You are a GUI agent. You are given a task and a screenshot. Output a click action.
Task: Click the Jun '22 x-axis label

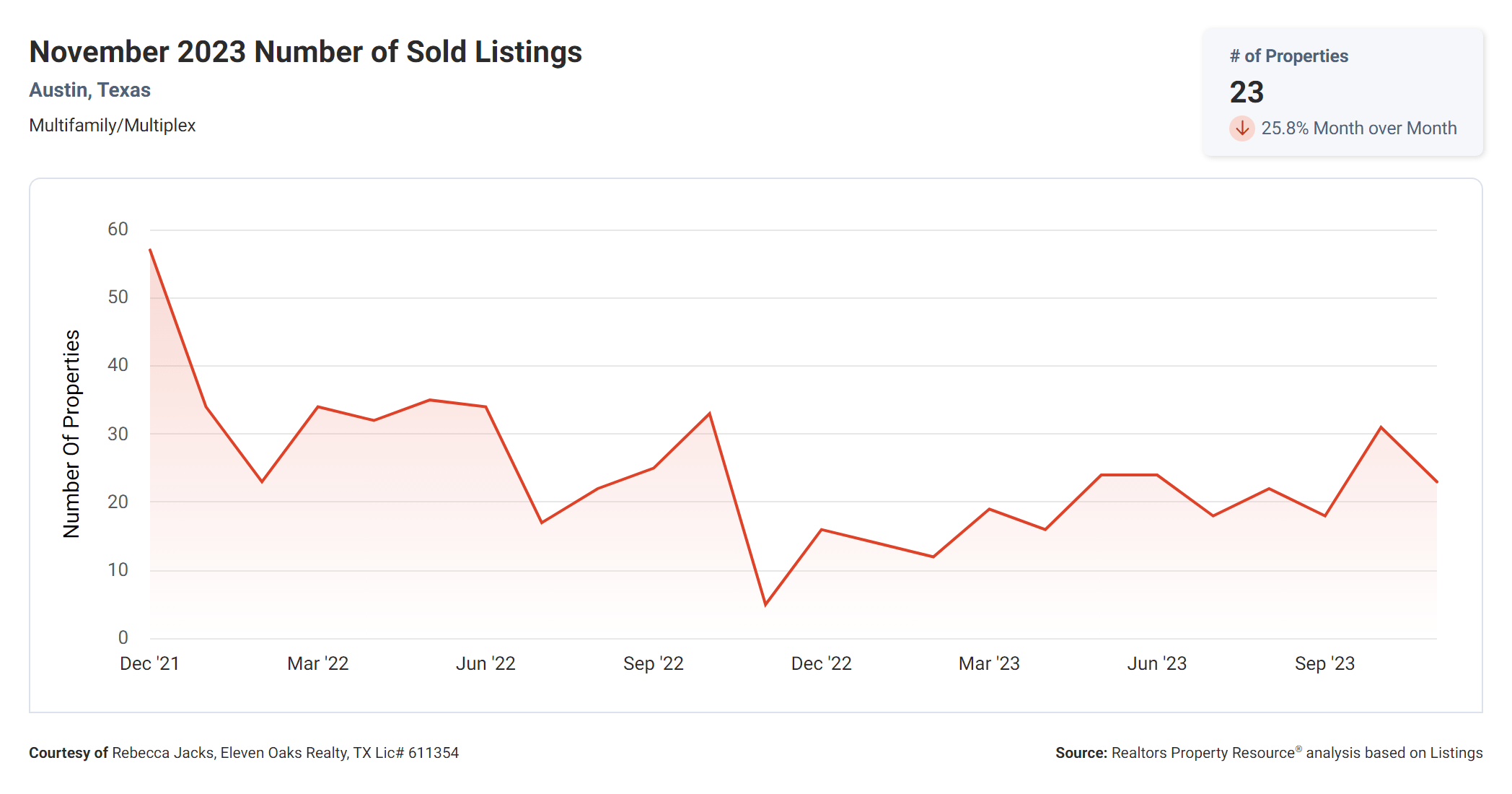[485, 663]
